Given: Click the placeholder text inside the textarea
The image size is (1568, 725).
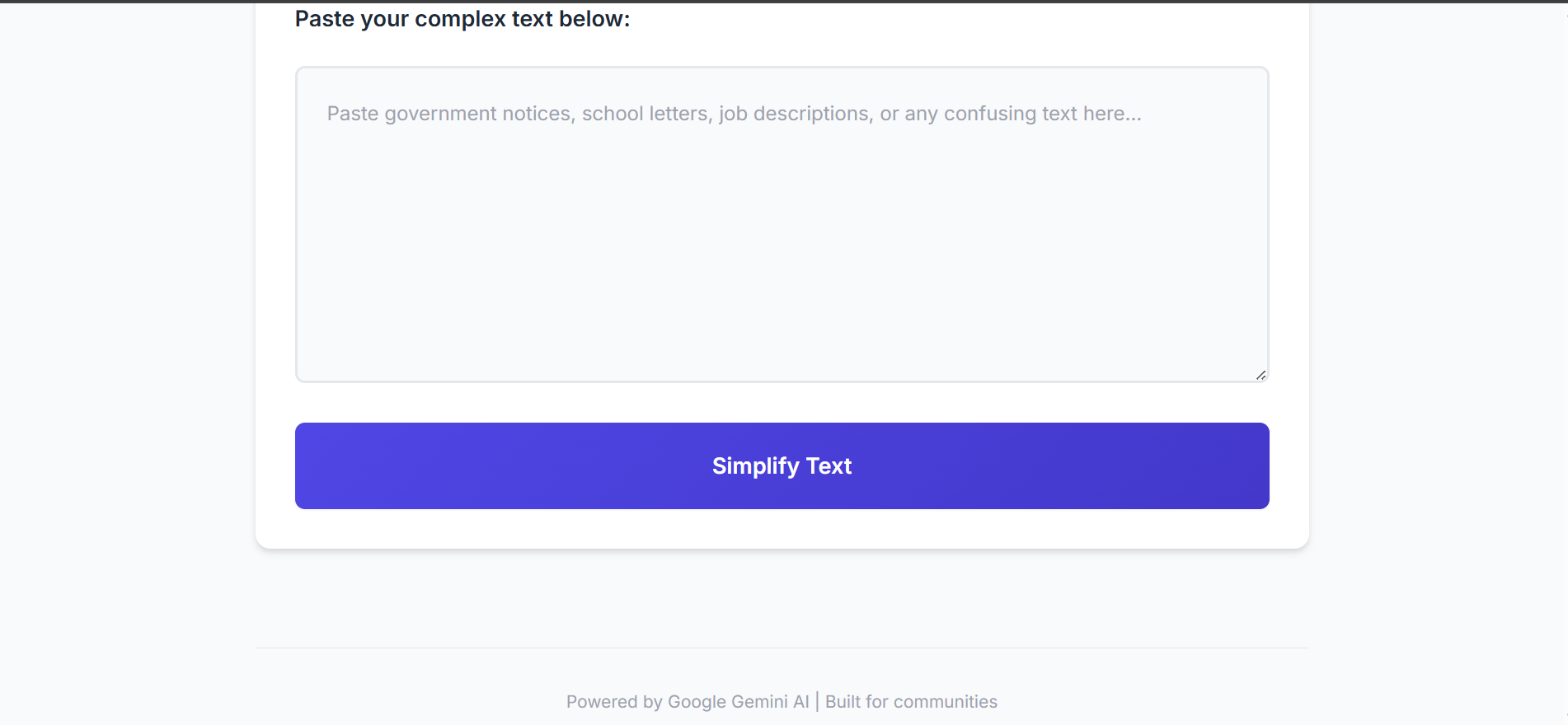Looking at the screenshot, I should 734,114.
